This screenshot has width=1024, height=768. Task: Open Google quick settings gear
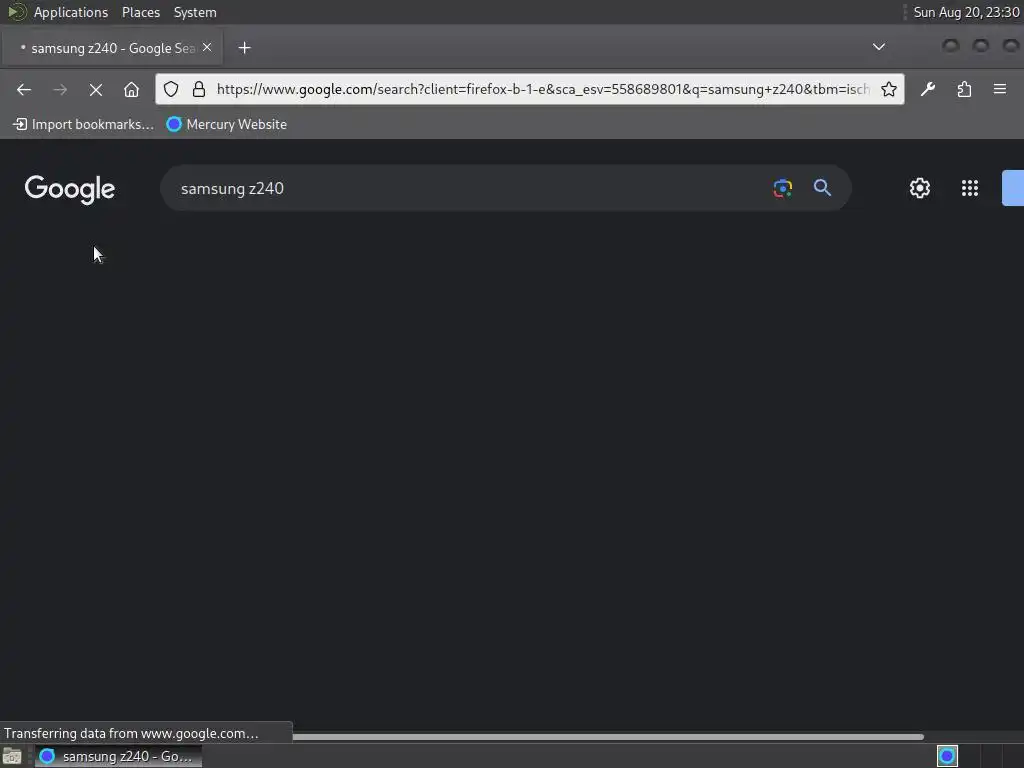pyautogui.click(x=920, y=188)
